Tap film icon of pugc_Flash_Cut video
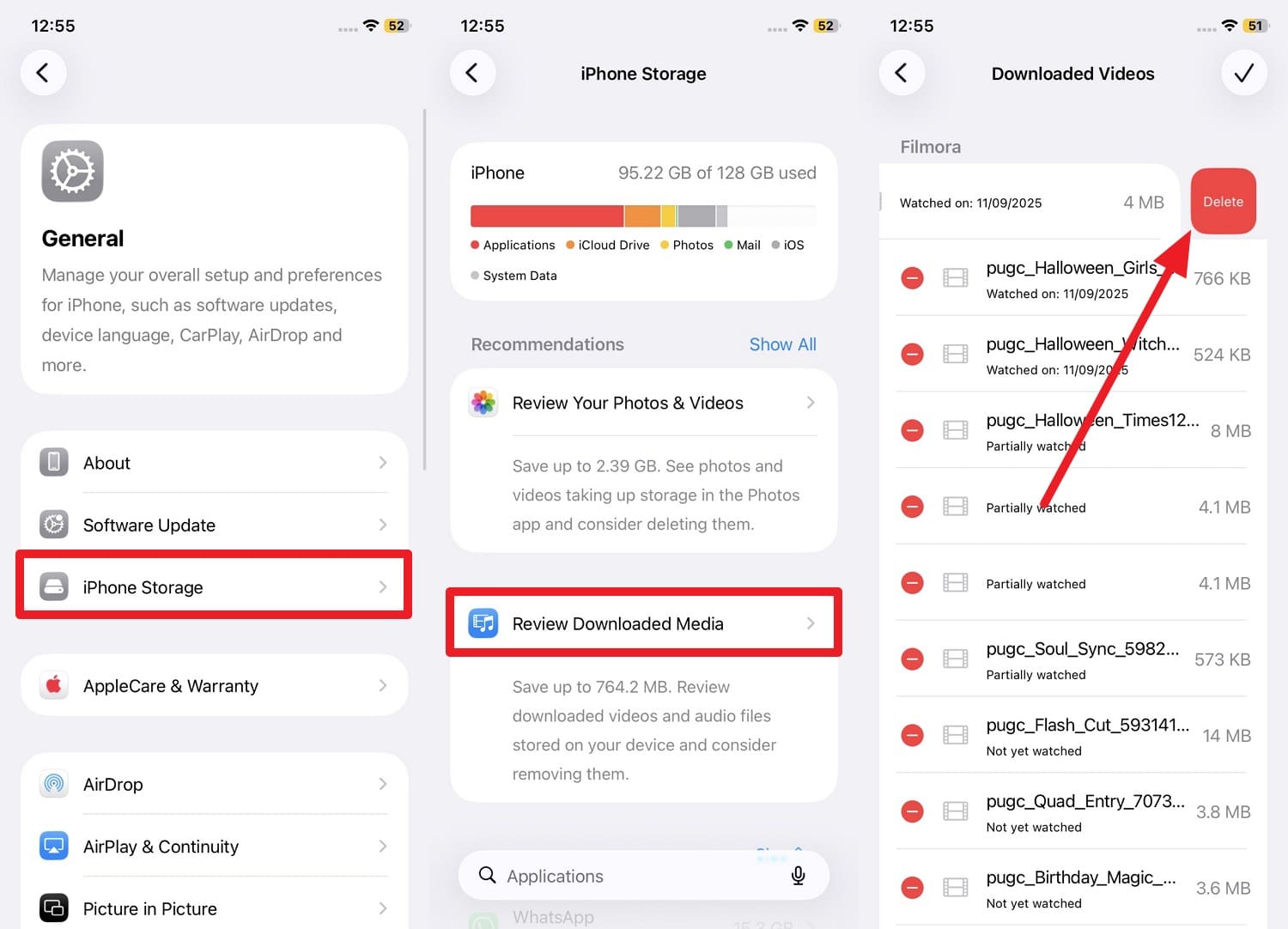The image size is (1288, 929). pyautogui.click(x=956, y=735)
